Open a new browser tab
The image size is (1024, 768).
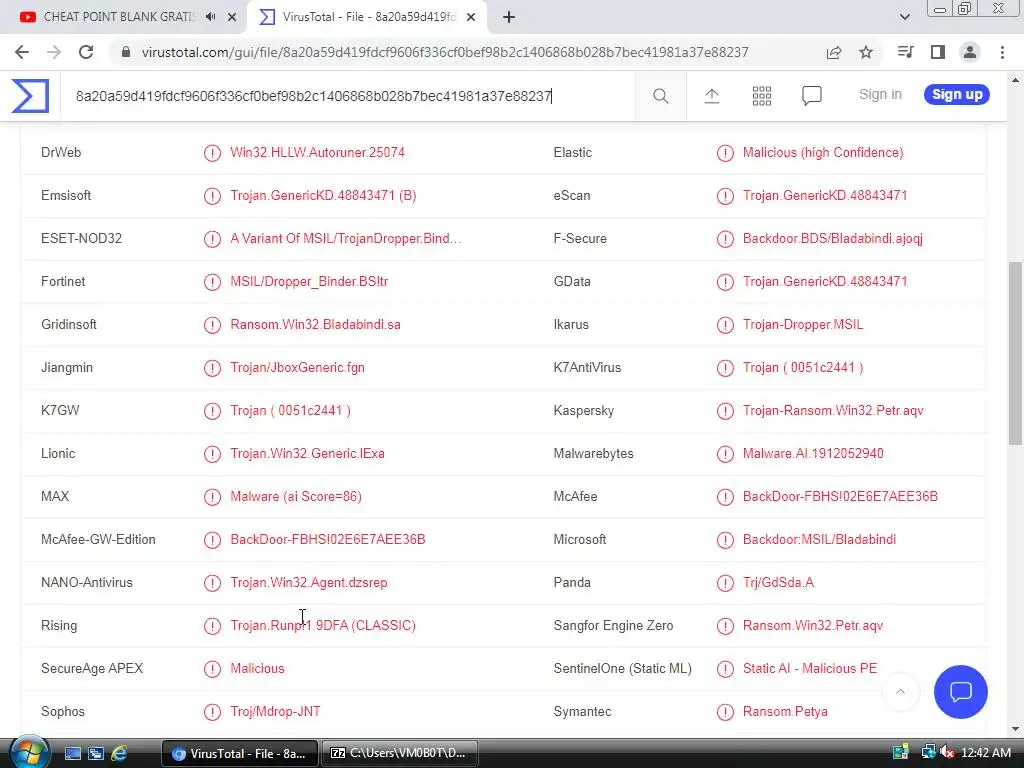509,17
